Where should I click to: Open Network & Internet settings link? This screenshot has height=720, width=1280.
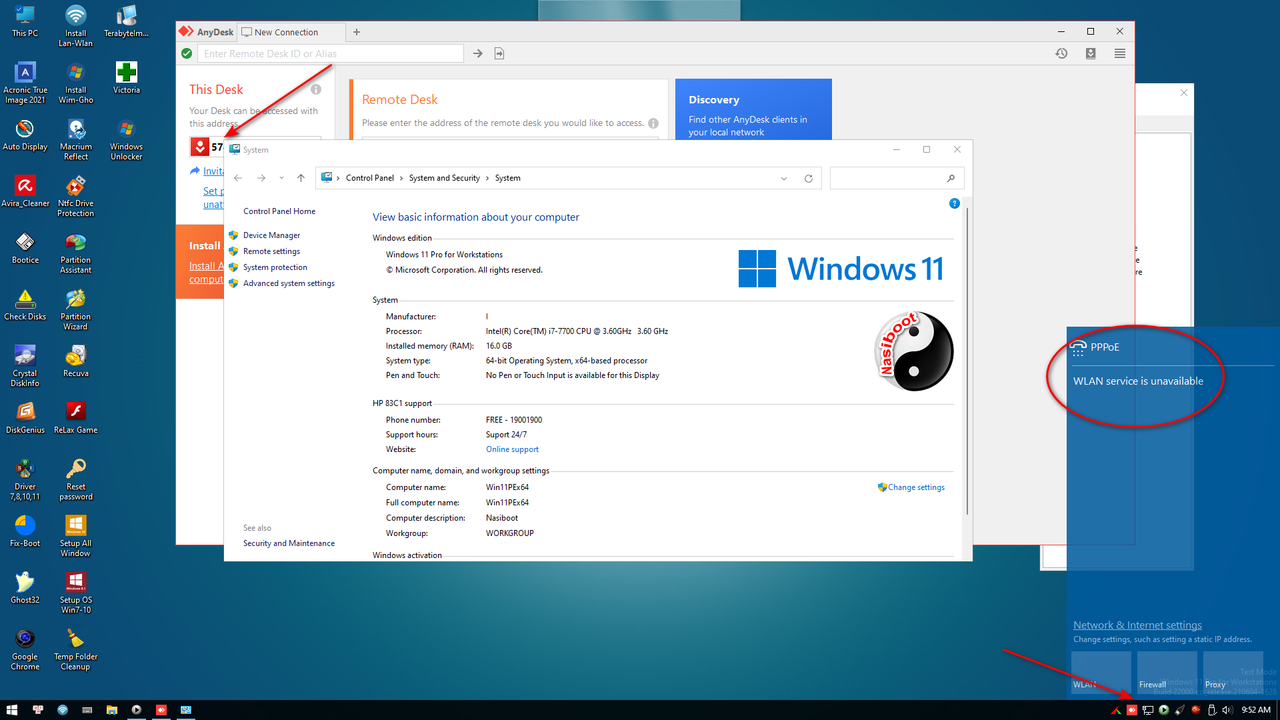[1137, 625]
